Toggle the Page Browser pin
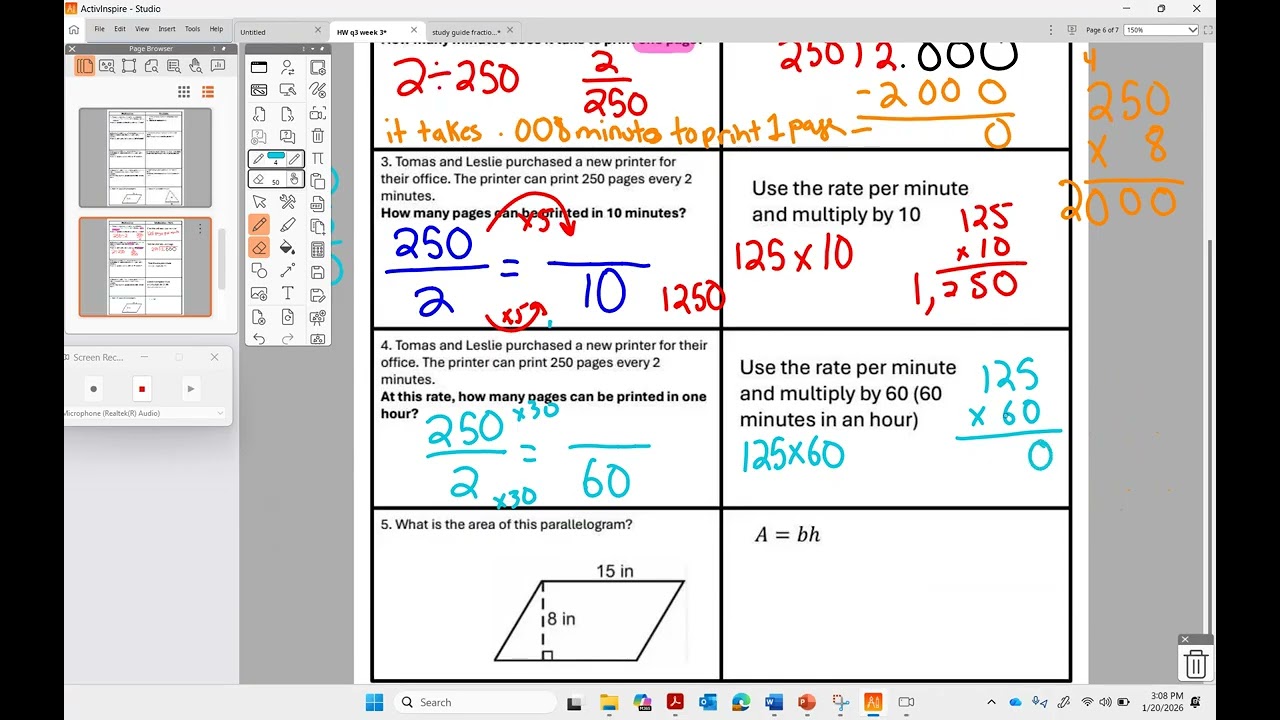 click(223, 48)
